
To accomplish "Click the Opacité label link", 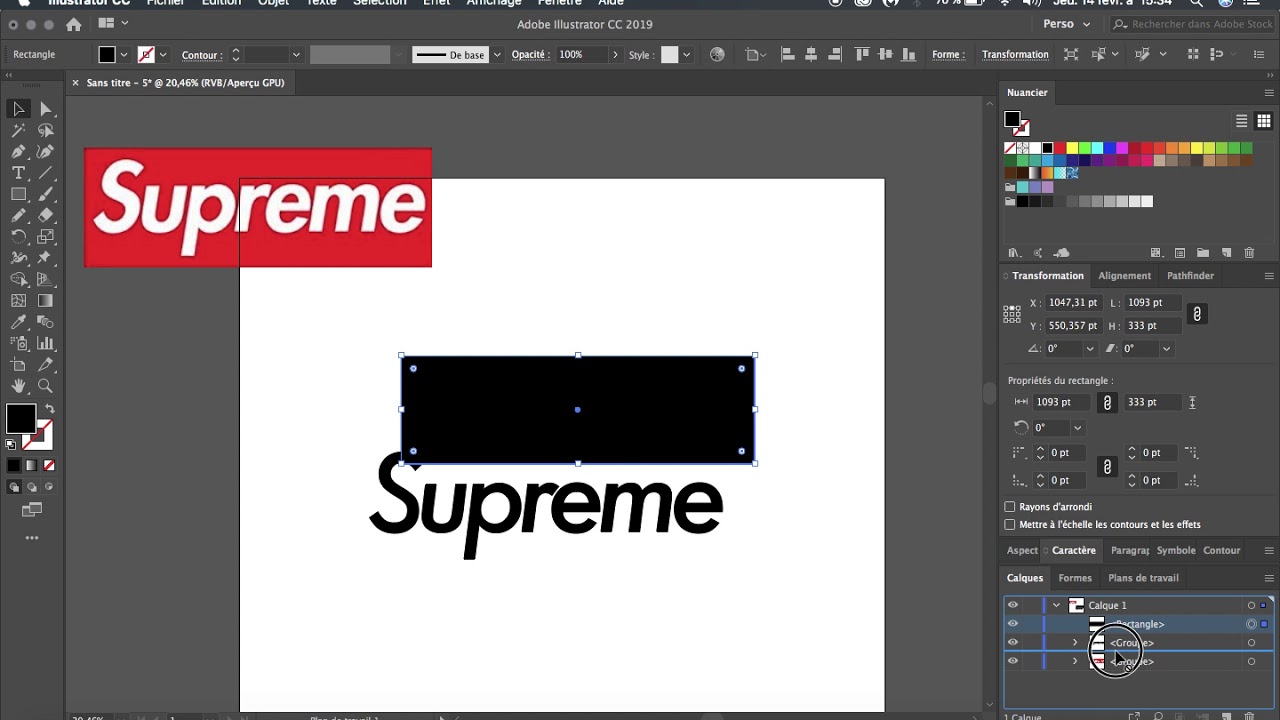I will (530, 55).
